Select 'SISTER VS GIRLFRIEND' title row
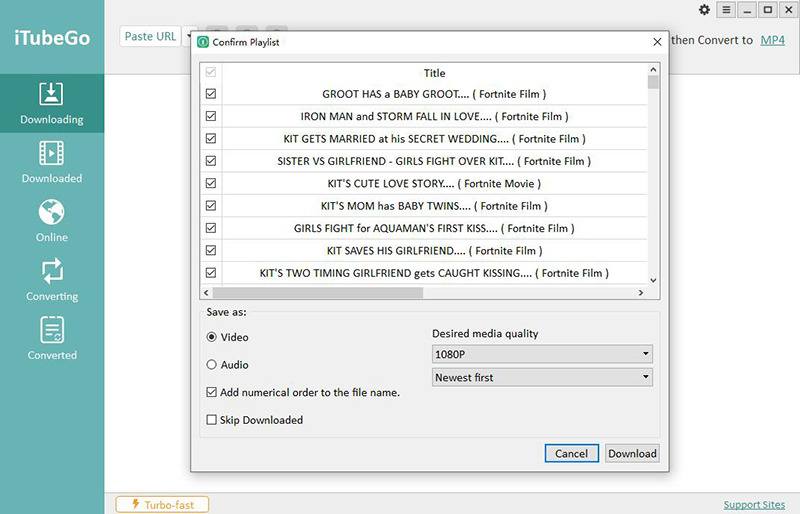This screenshot has height=514, width=800. (x=434, y=161)
